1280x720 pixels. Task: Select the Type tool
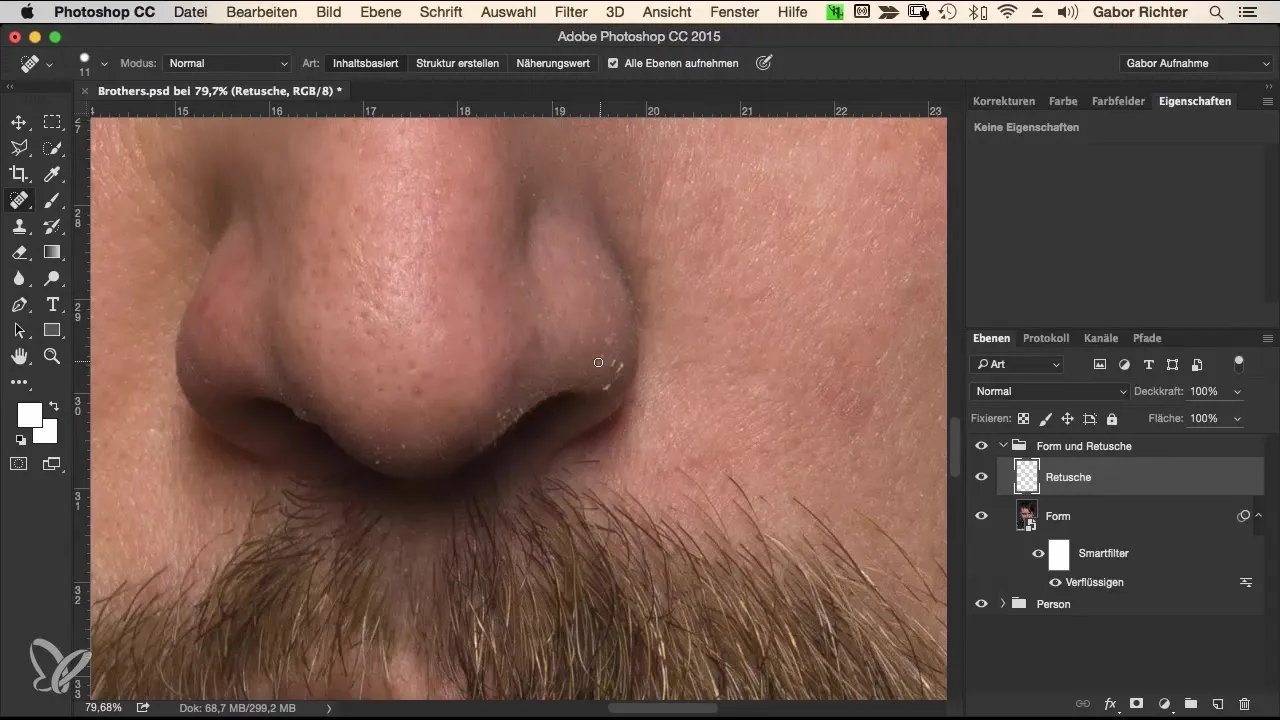[52, 304]
